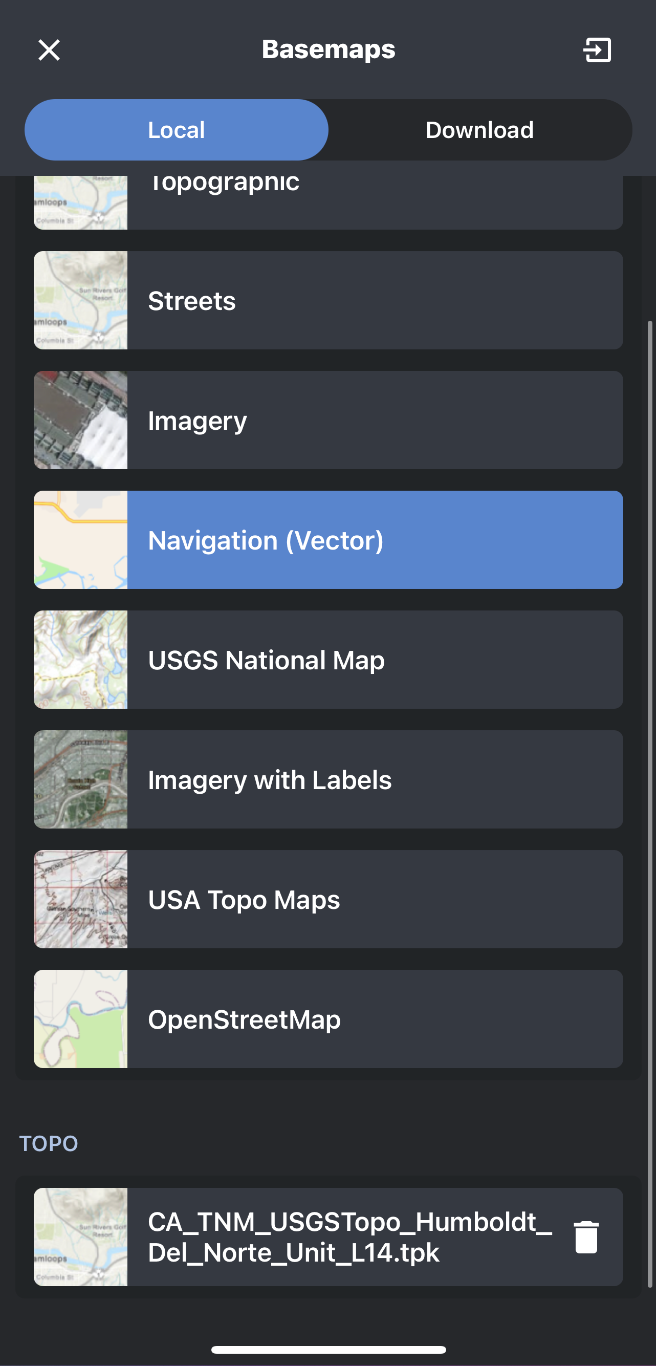Switch to the Local tab
The width and height of the screenshot is (656, 1366).
coord(176,130)
